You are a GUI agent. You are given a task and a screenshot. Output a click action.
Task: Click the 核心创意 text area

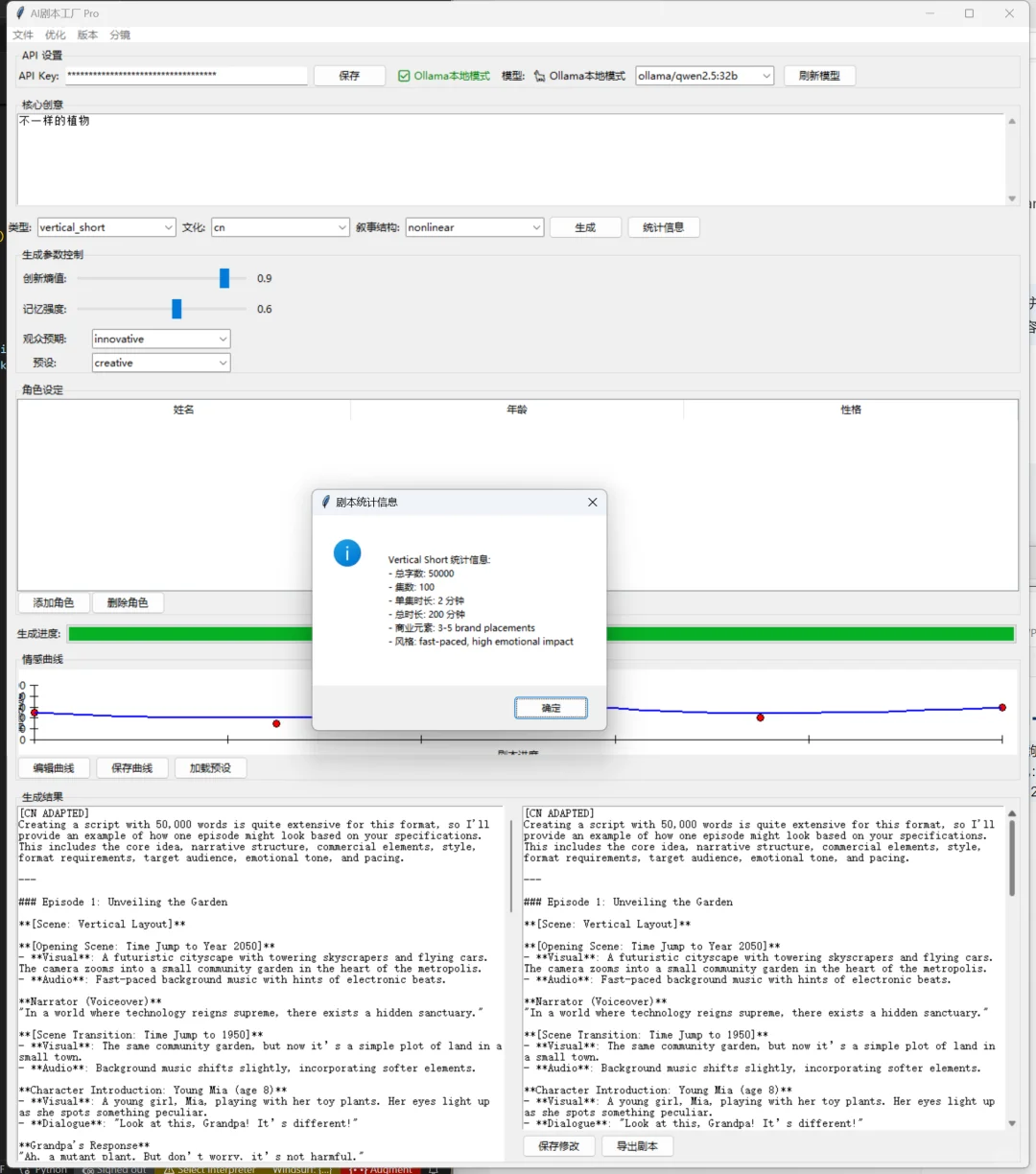point(511,158)
